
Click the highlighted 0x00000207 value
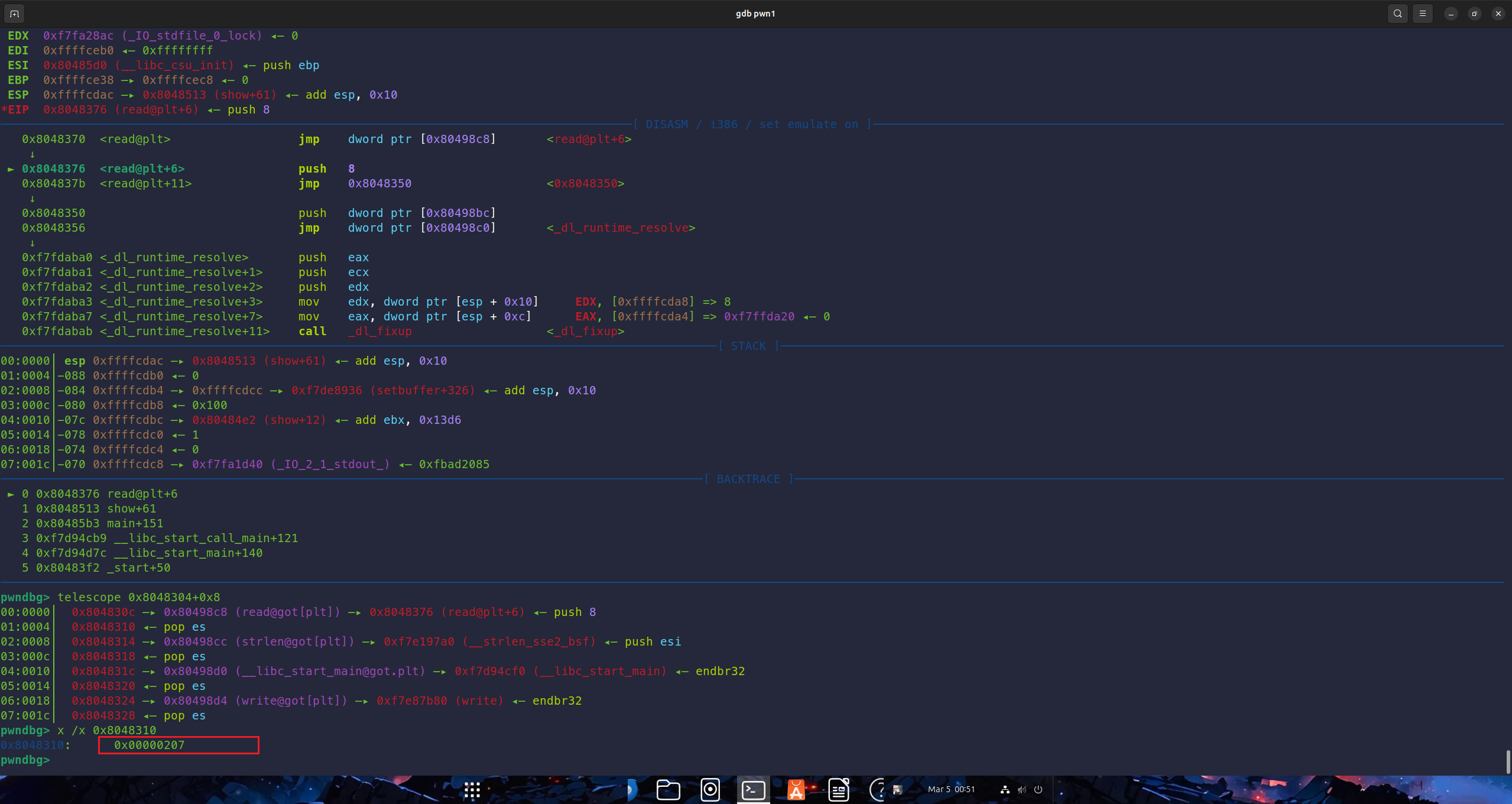[x=149, y=745]
